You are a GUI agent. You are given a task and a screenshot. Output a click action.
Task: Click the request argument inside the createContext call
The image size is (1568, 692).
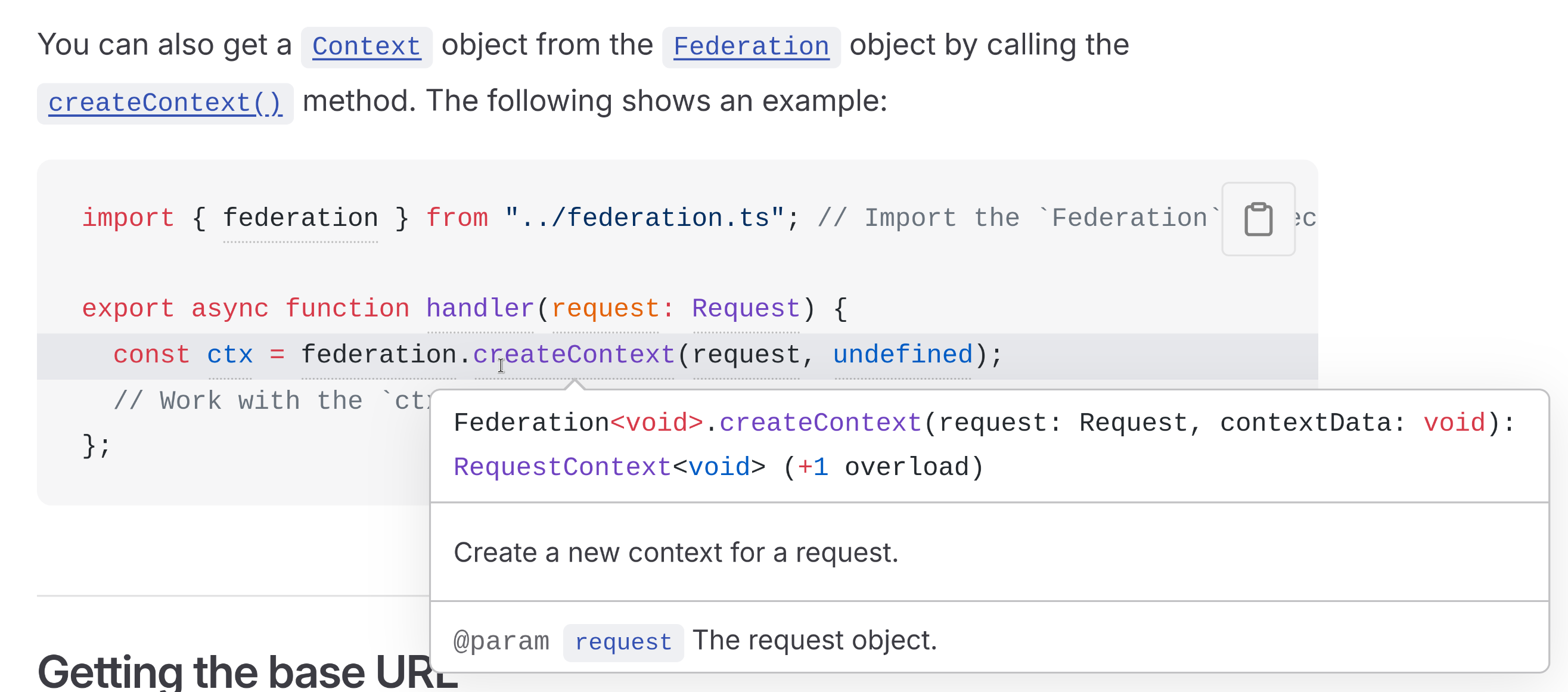(746, 355)
